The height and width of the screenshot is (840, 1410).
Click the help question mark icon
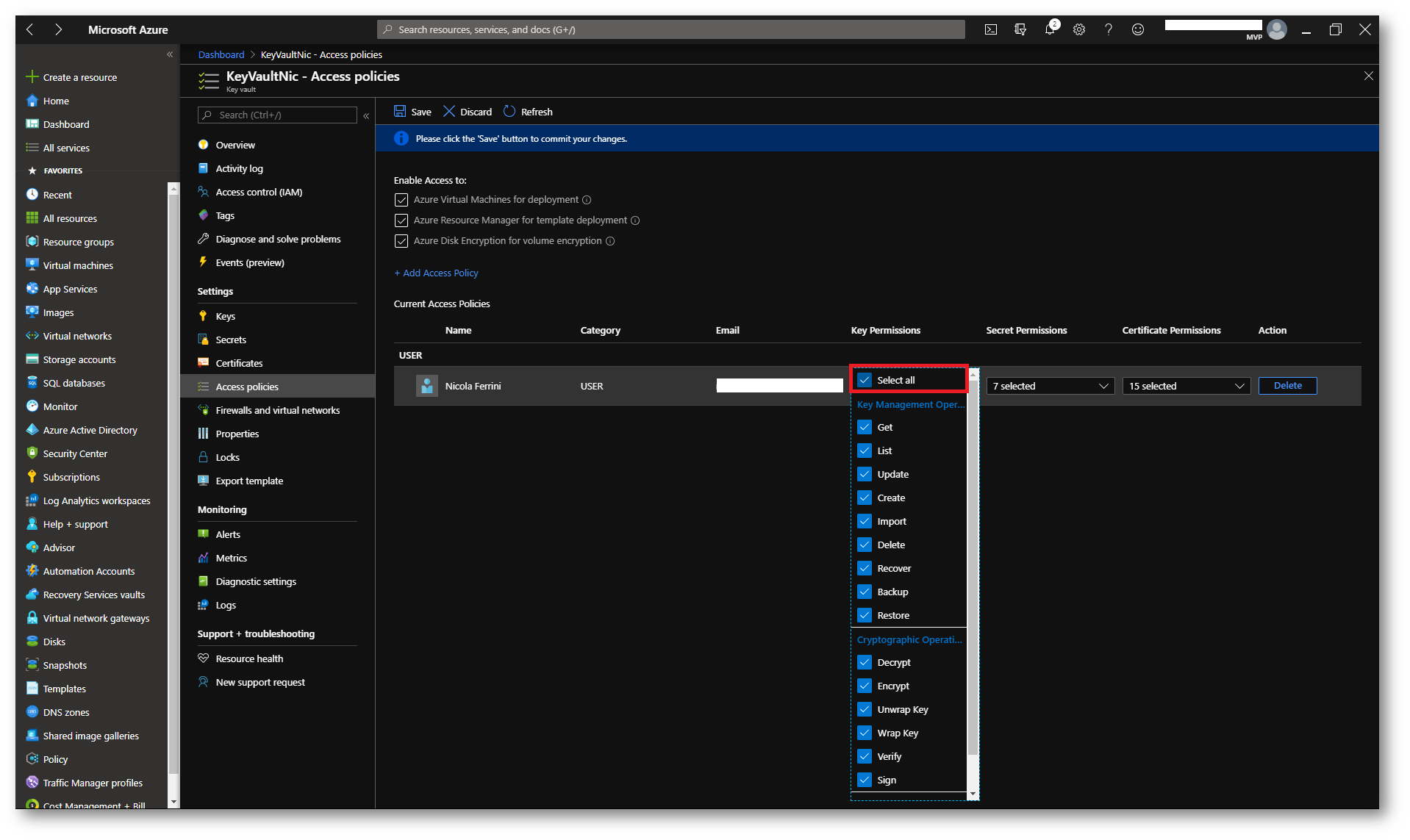(x=1108, y=29)
